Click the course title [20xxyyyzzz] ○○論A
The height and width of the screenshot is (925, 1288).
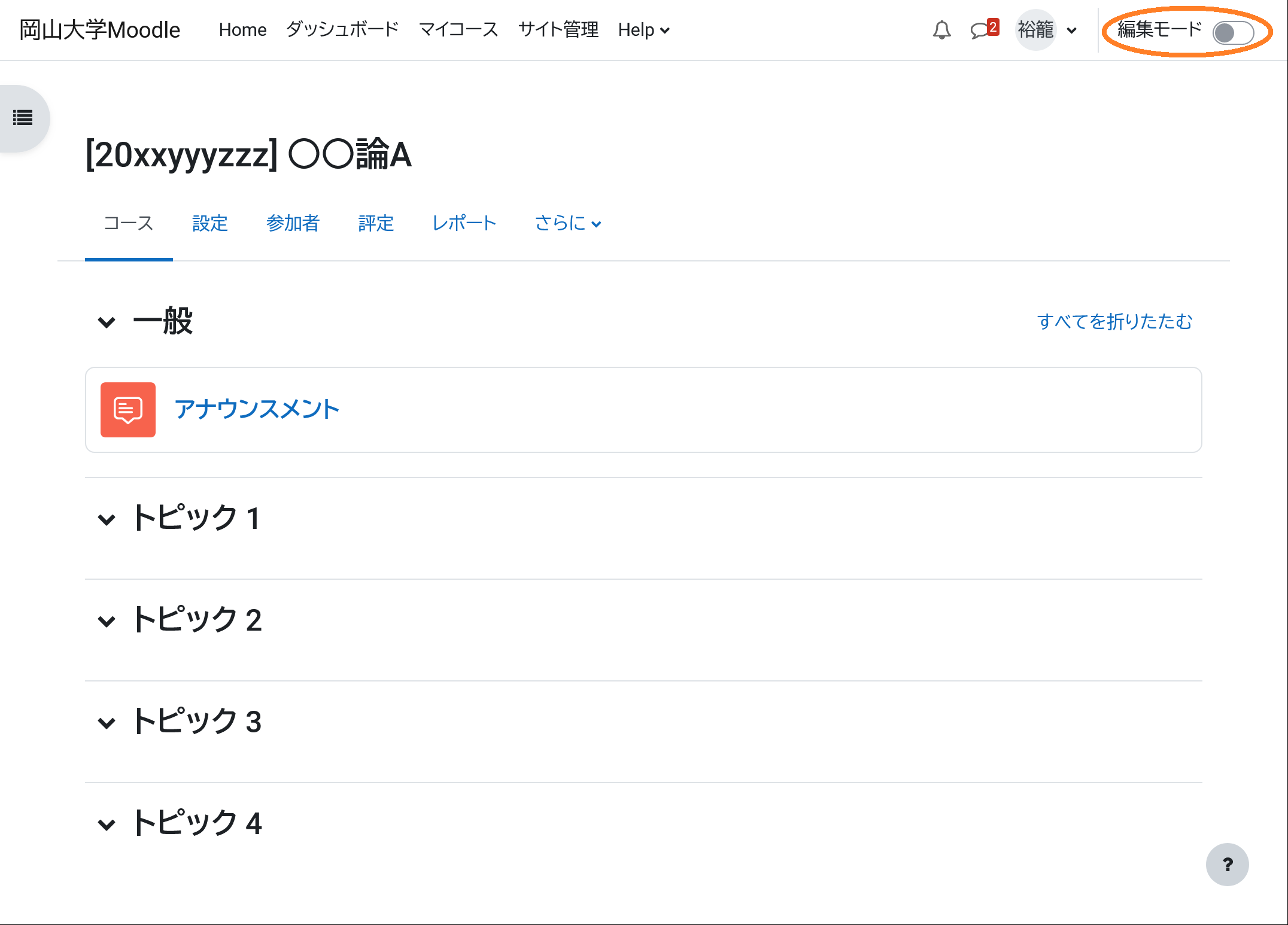coord(248,154)
